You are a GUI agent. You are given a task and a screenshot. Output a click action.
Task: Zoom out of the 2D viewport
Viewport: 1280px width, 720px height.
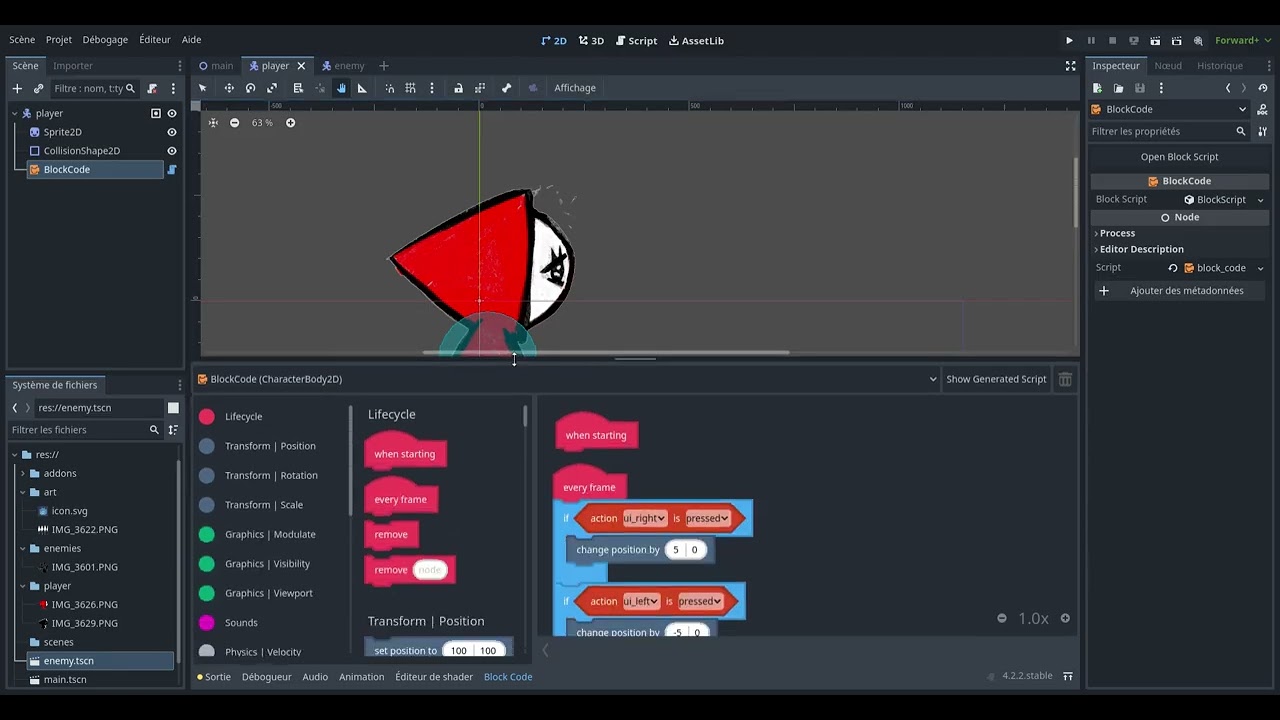pyautogui.click(x=234, y=123)
